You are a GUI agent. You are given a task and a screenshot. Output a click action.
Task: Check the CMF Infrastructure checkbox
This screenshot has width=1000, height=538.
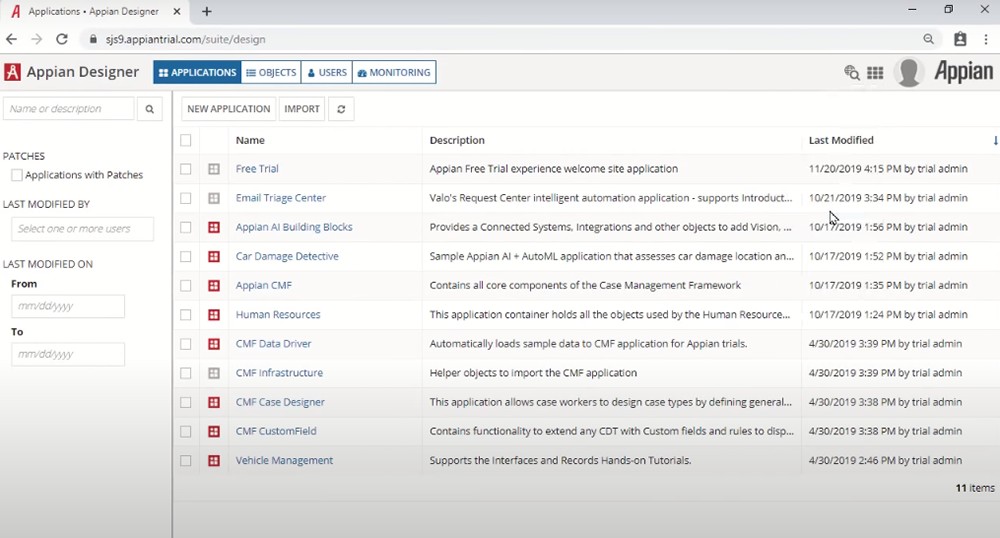186,373
